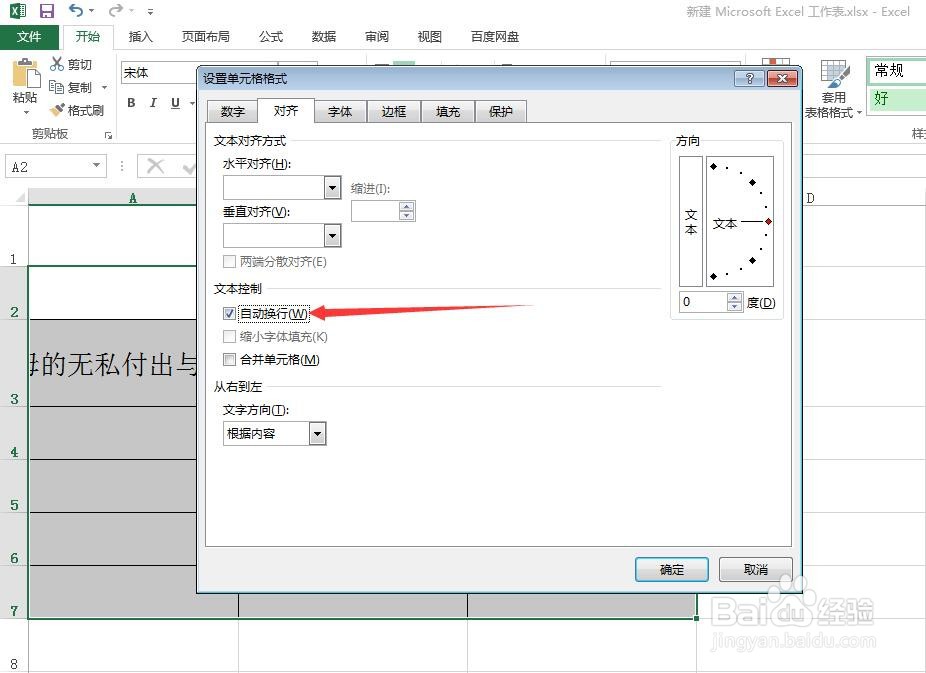Check Shrink to Fit (缩小字体填充)
Image resolution: width=926 pixels, height=673 pixels.
(230, 337)
